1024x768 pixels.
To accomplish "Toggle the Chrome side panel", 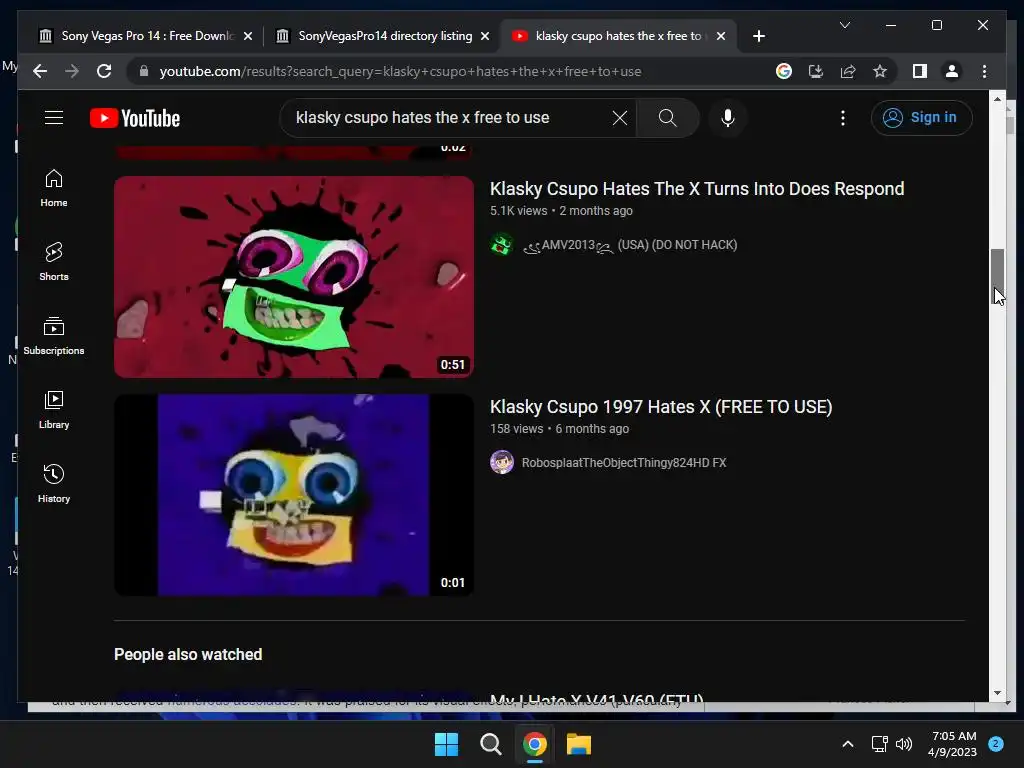I will coord(920,71).
